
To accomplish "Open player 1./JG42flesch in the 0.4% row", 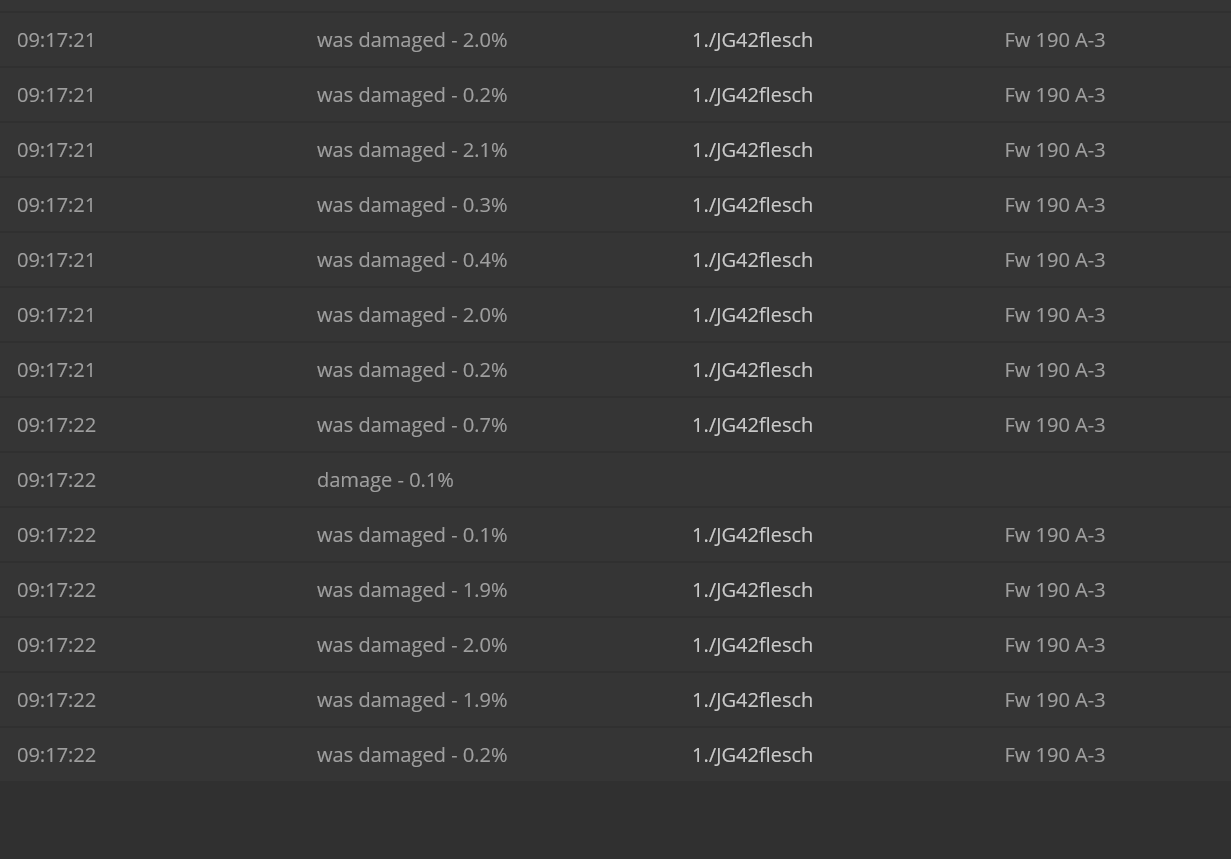I will pyautogui.click(x=752, y=260).
